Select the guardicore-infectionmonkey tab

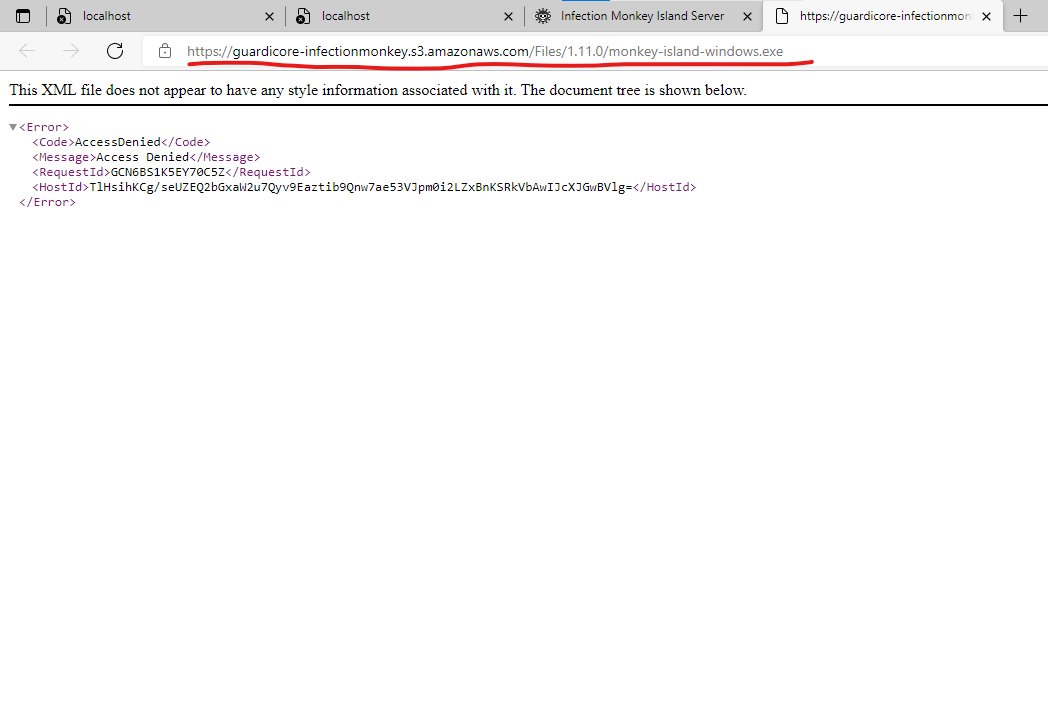pyautogui.click(x=882, y=16)
